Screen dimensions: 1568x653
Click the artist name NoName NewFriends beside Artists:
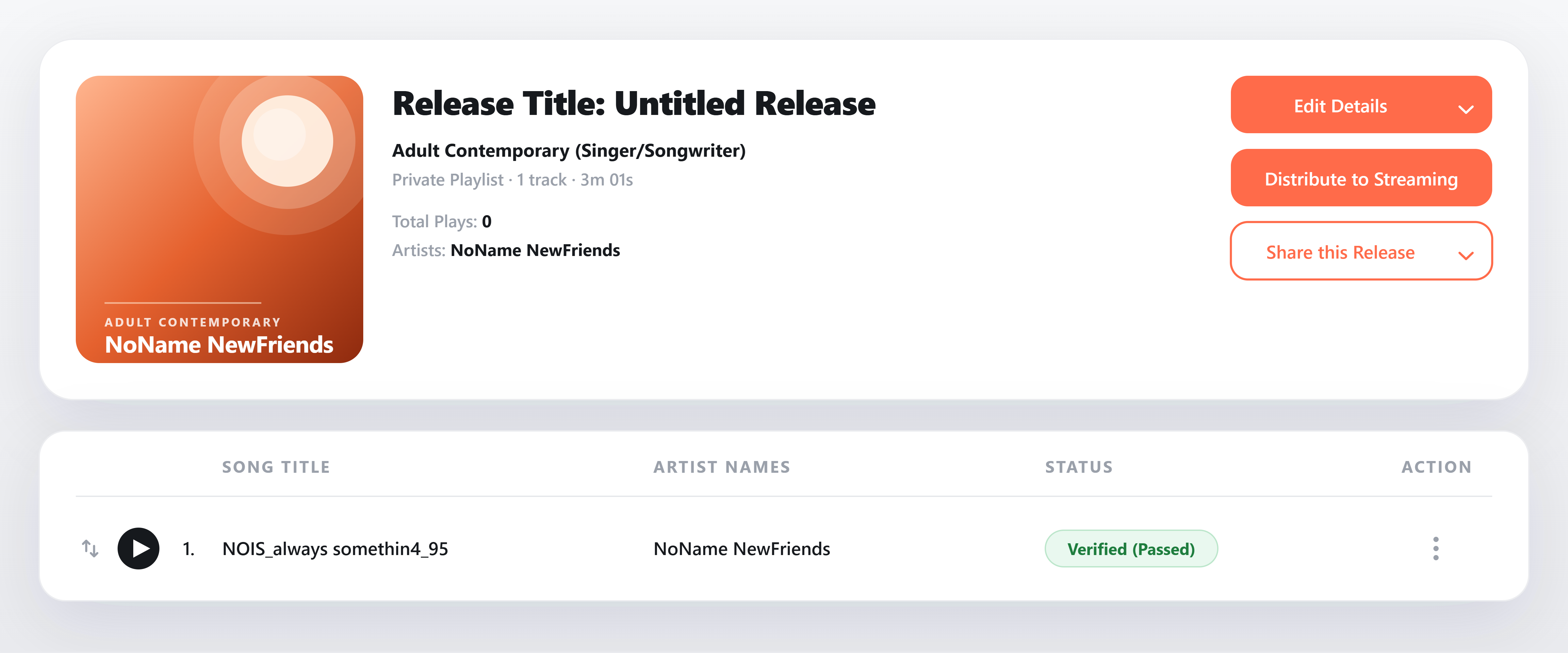click(535, 250)
